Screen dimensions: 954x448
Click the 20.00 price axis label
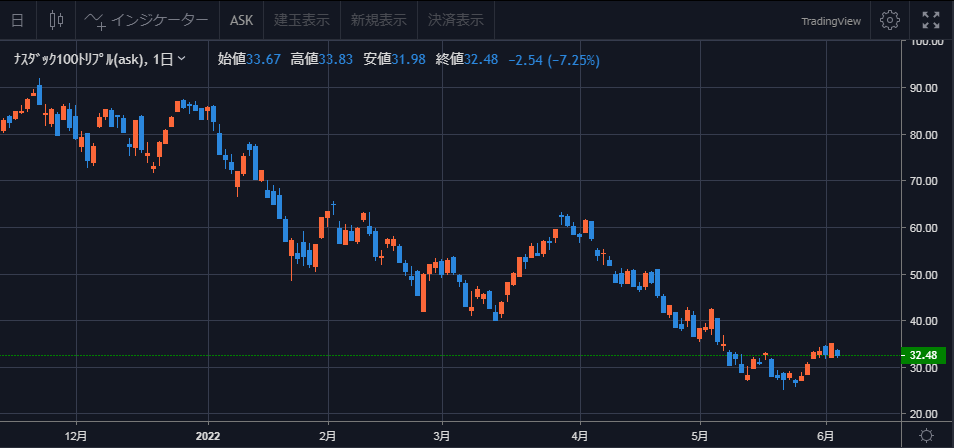click(x=924, y=414)
